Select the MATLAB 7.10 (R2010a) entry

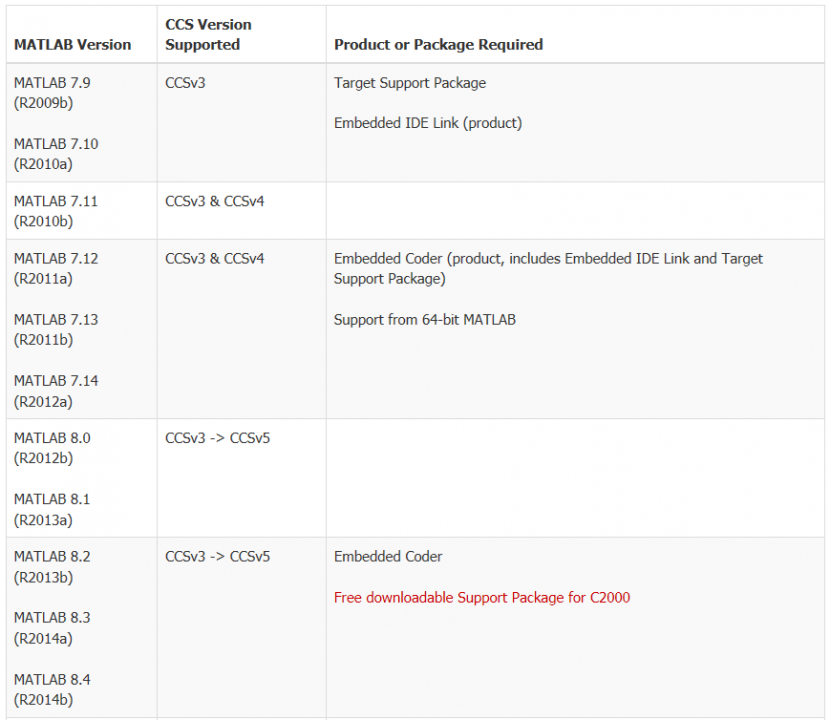[x=56, y=154]
